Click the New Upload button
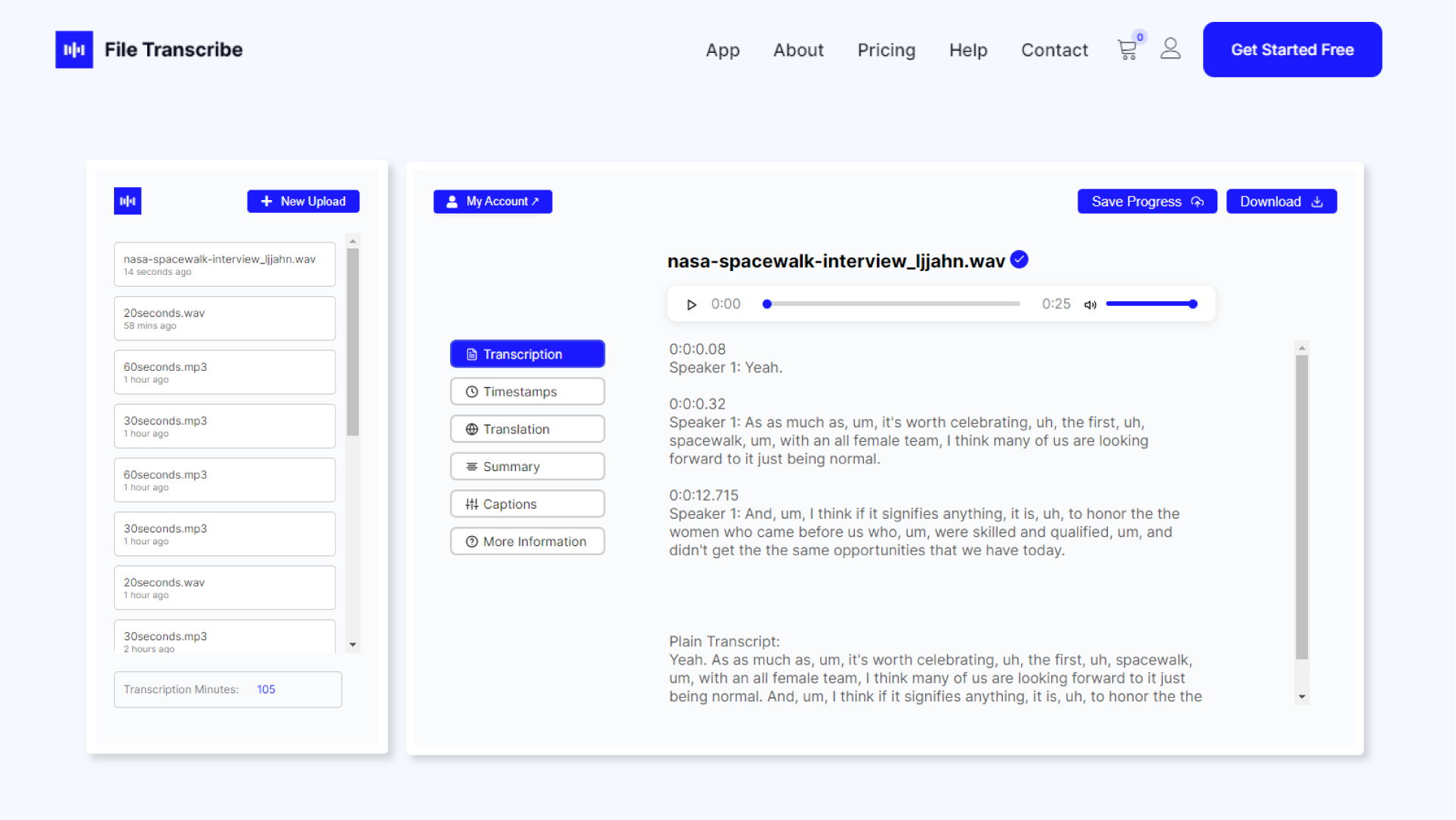The image size is (1456, 820). tap(303, 202)
